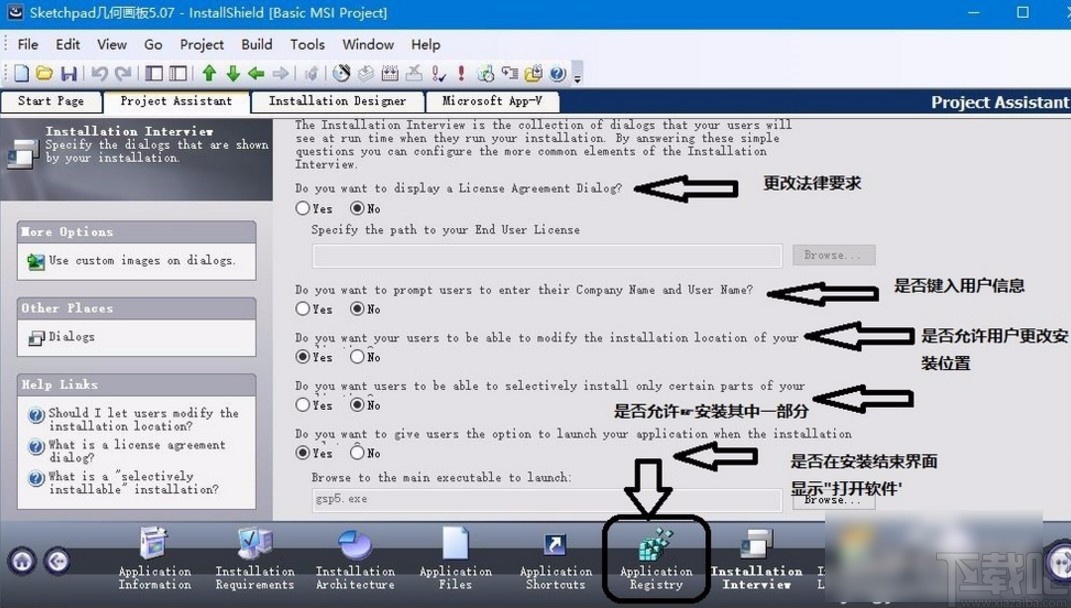This screenshot has width=1071, height=608.
Task: Select No for launch application option
Action: (357, 452)
